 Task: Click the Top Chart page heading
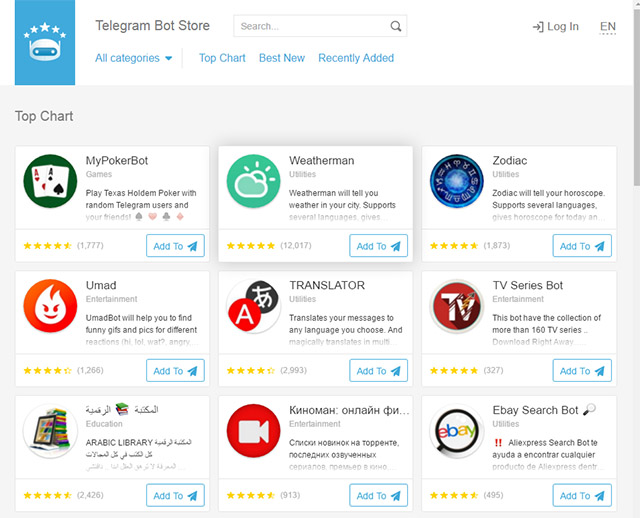(x=44, y=116)
